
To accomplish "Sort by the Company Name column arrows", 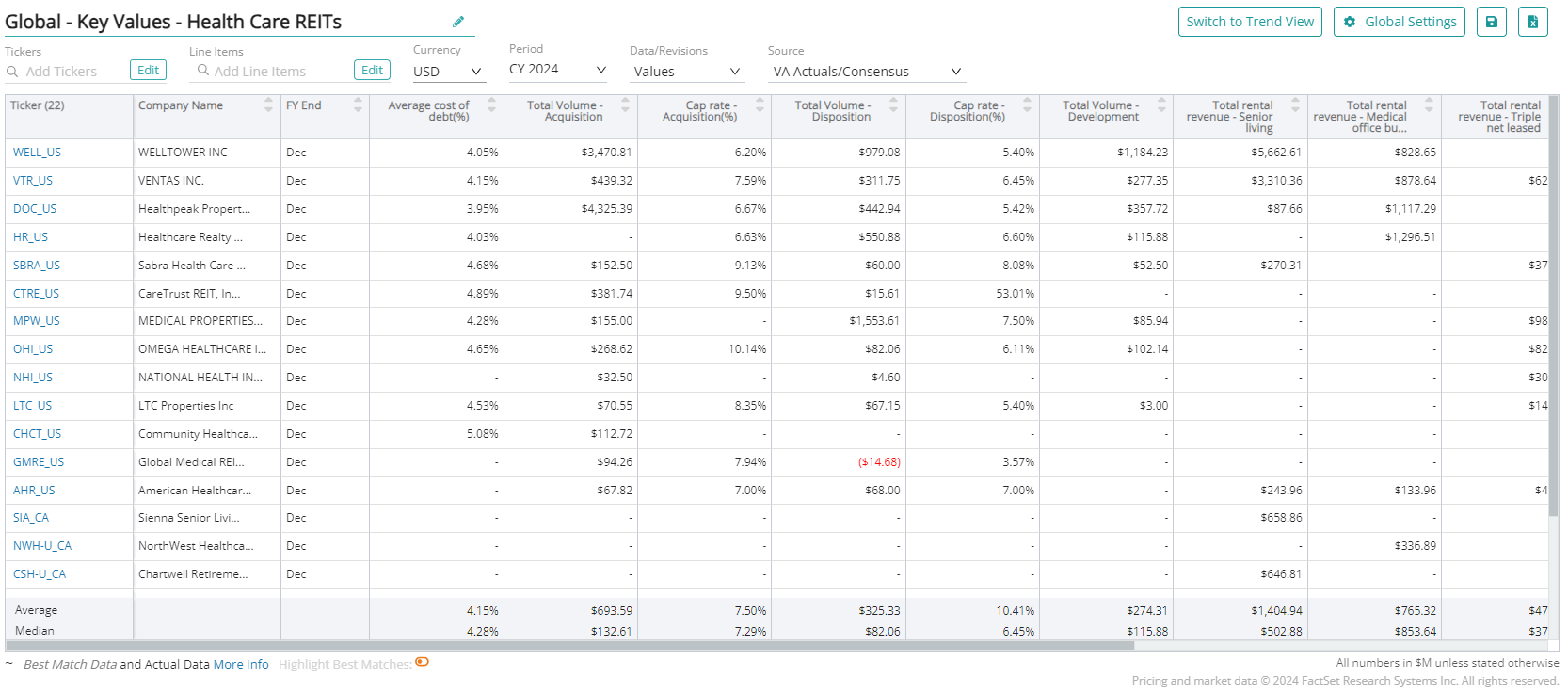I will tap(268, 105).
